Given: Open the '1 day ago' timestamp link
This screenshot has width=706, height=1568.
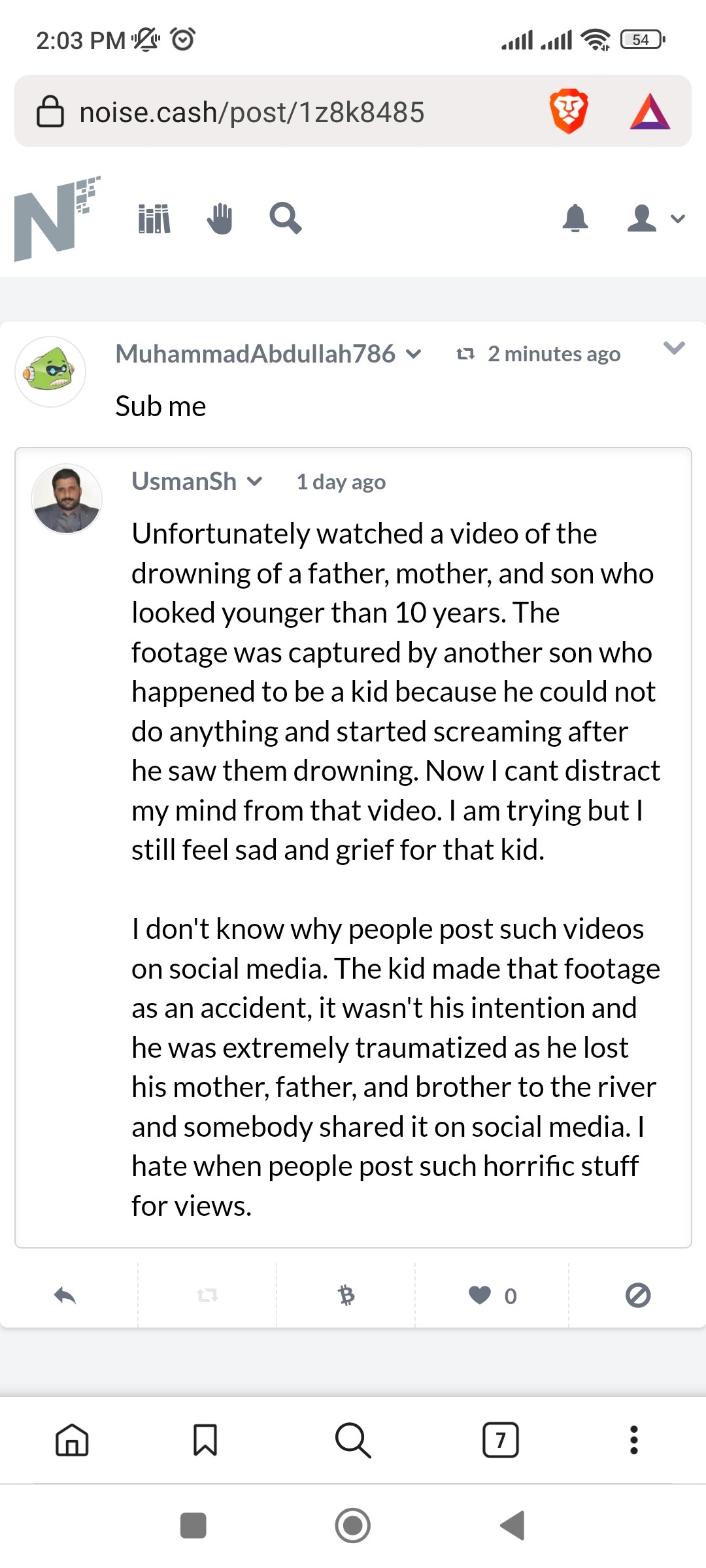Looking at the screenshot, I should pyautogui.click(x=341, y=482).
